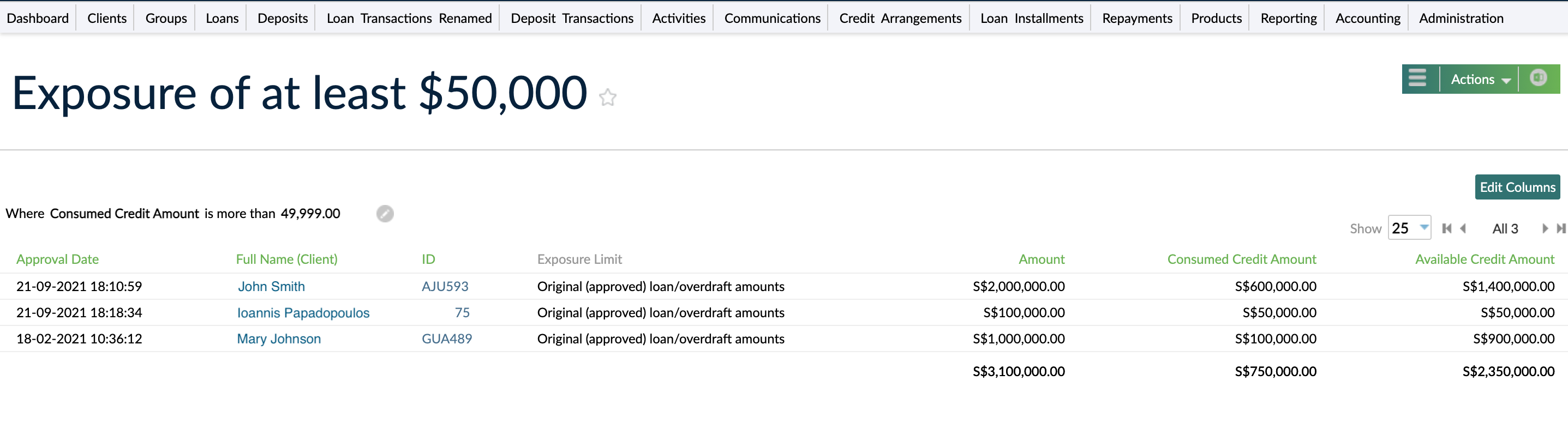Open Credit Arrangements menu
1568x423 pixels.
pyautogui.click(x=900, y=18)
